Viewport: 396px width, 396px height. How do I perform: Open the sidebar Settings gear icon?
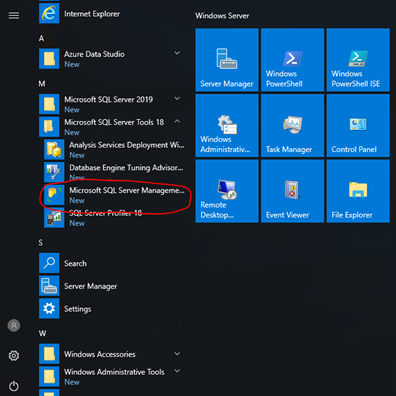(x=14, y=356)
